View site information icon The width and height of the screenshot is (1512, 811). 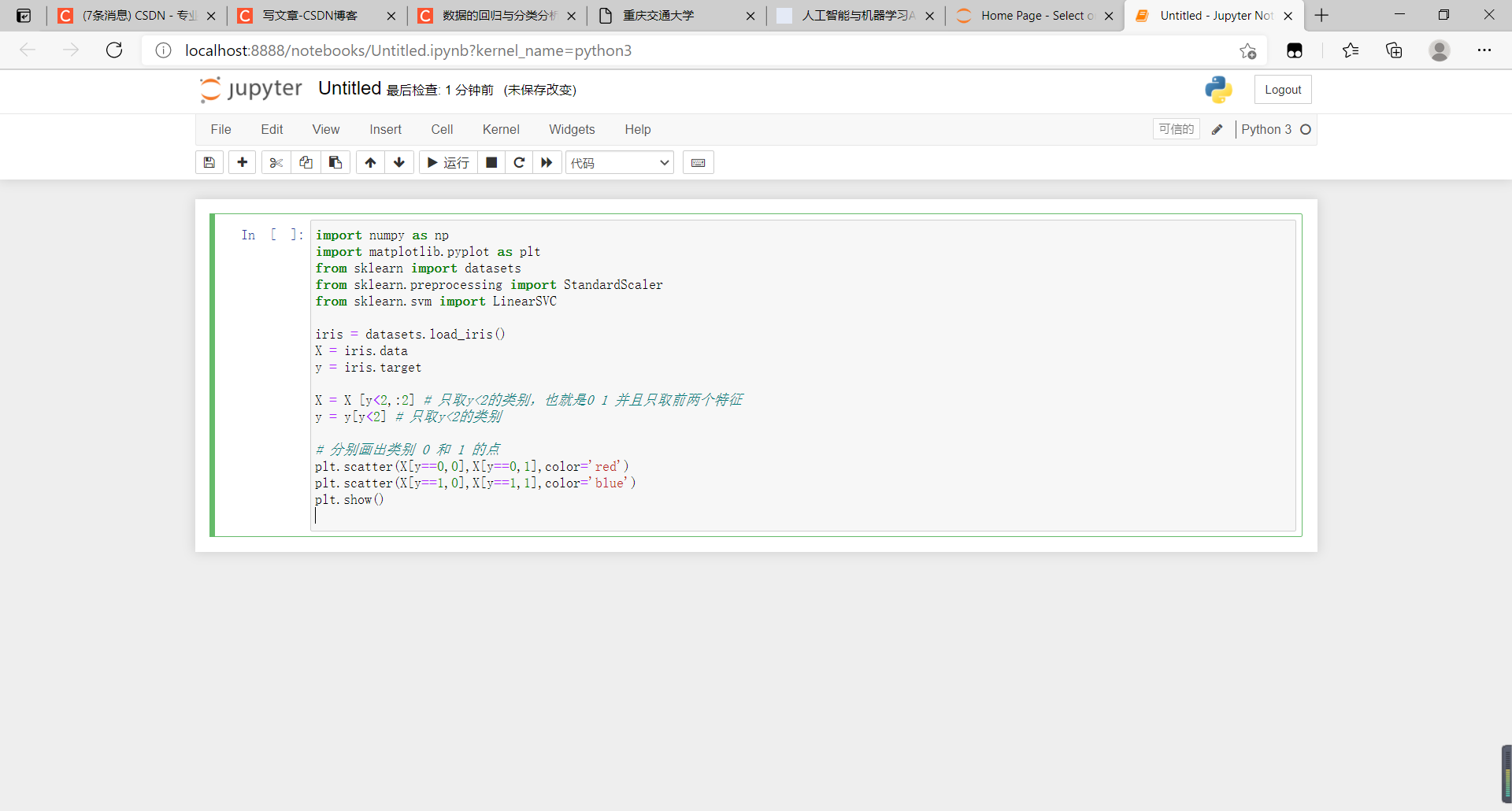[163, 50]
